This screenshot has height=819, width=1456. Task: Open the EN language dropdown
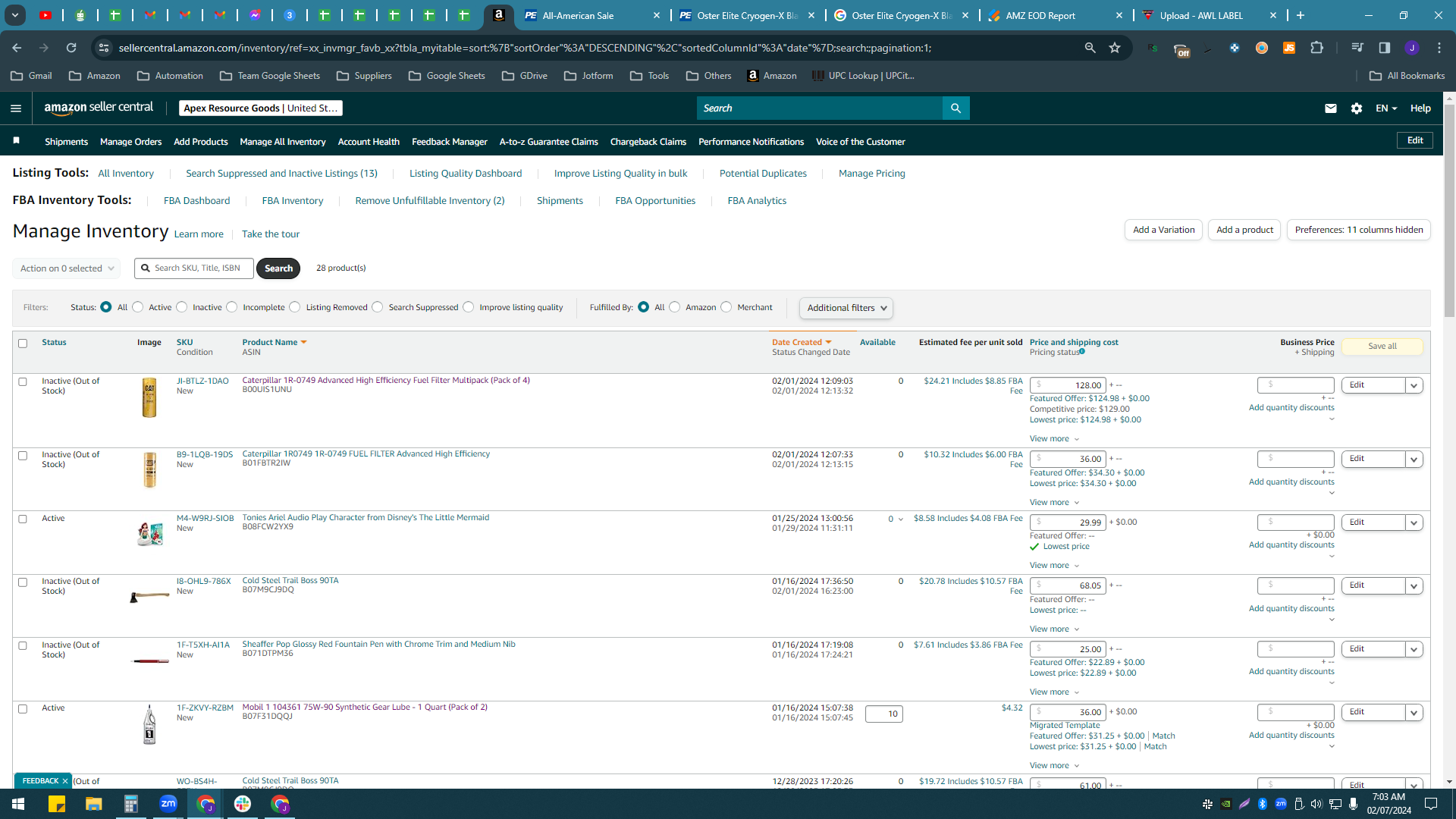tap(1386, 108)
